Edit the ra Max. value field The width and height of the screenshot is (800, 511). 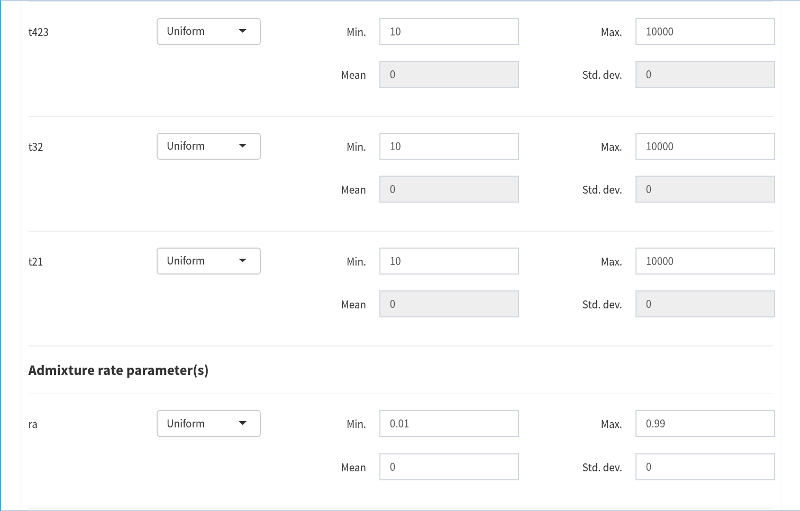point(704,424)
